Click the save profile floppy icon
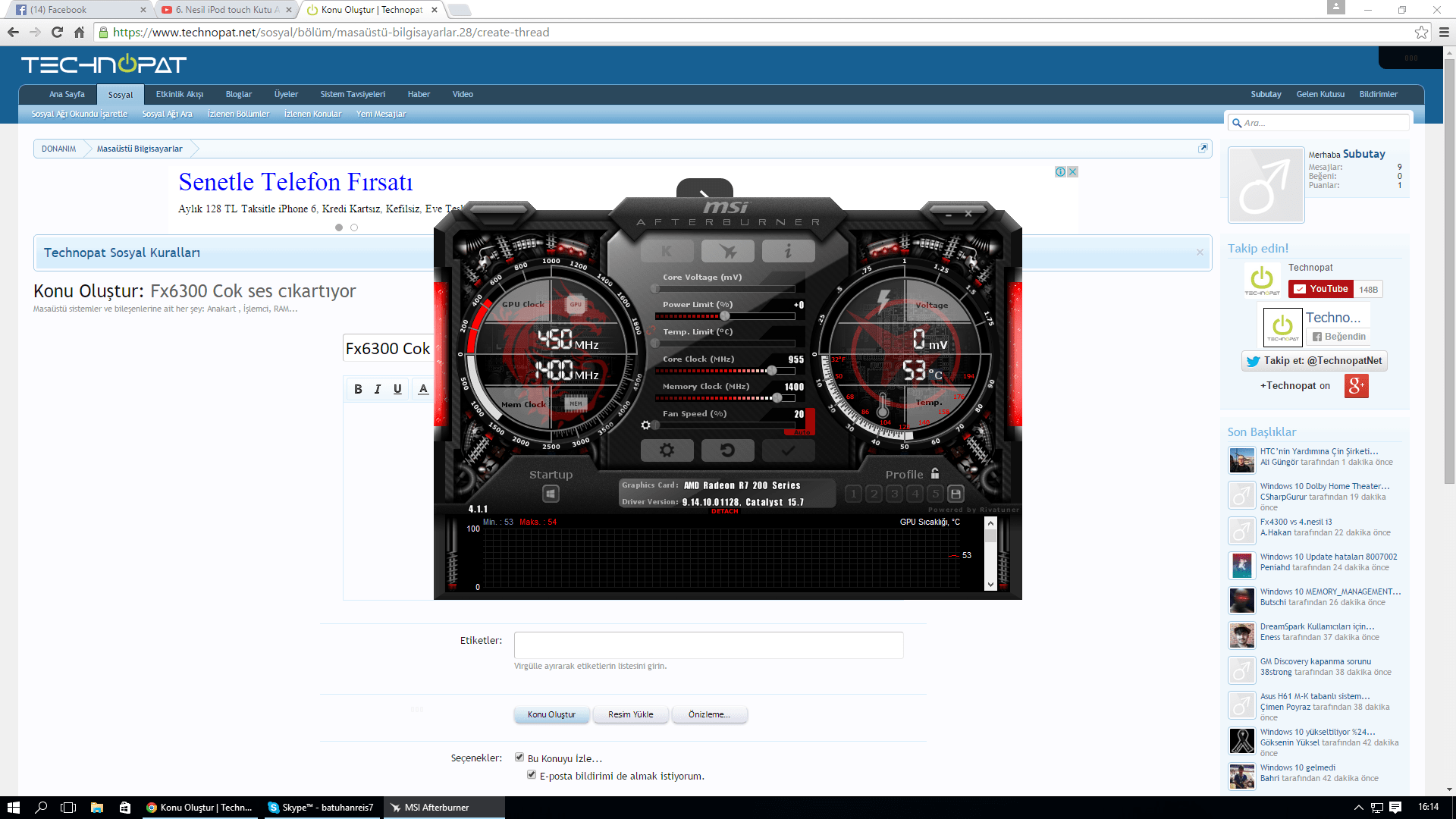1456x819 pixels. coord(956,494)
